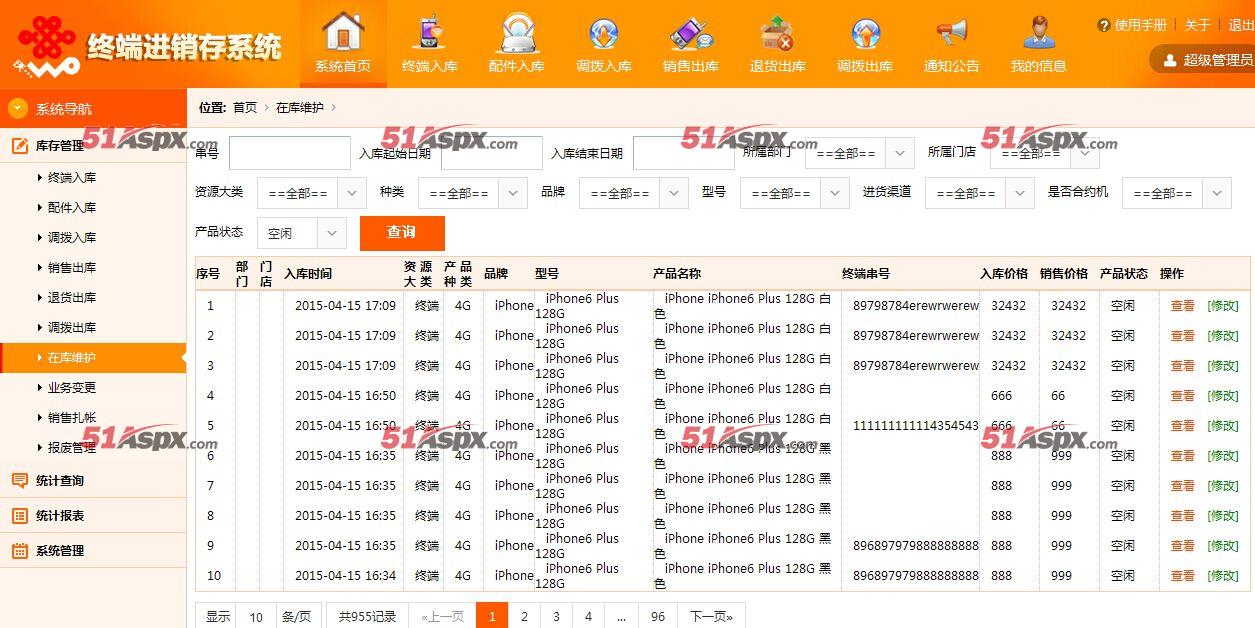Select 退货出库 in the sidebar
Screen dimensions: 1255x628
coord(72,298)
